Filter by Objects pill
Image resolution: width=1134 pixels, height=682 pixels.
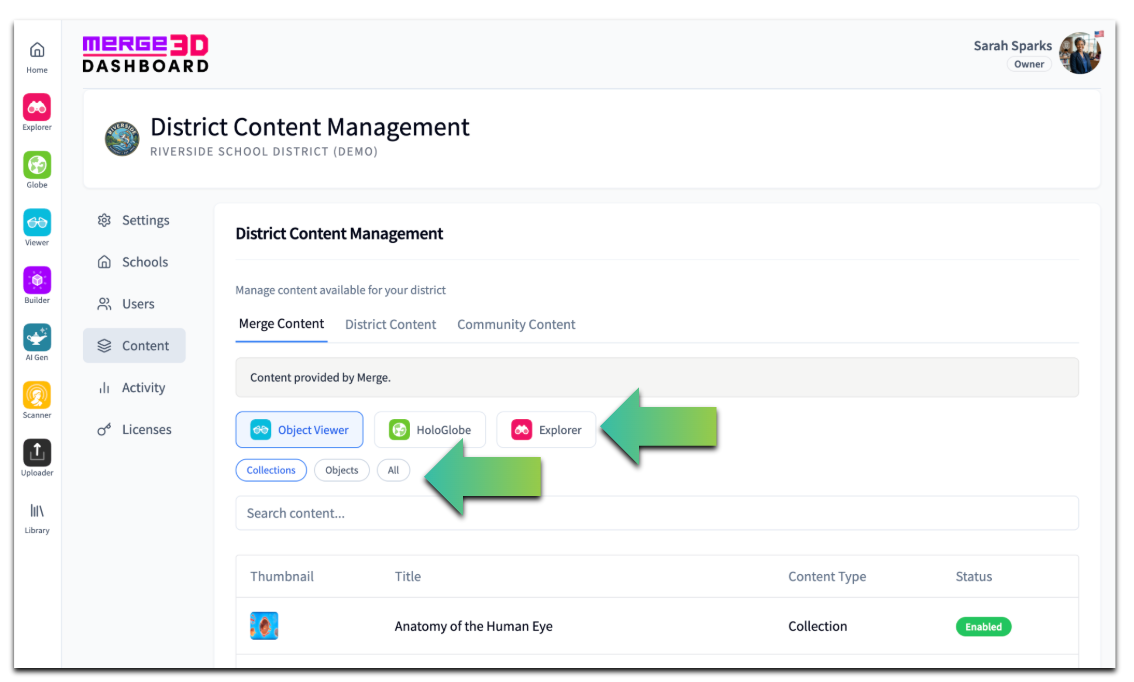point(341,470)
